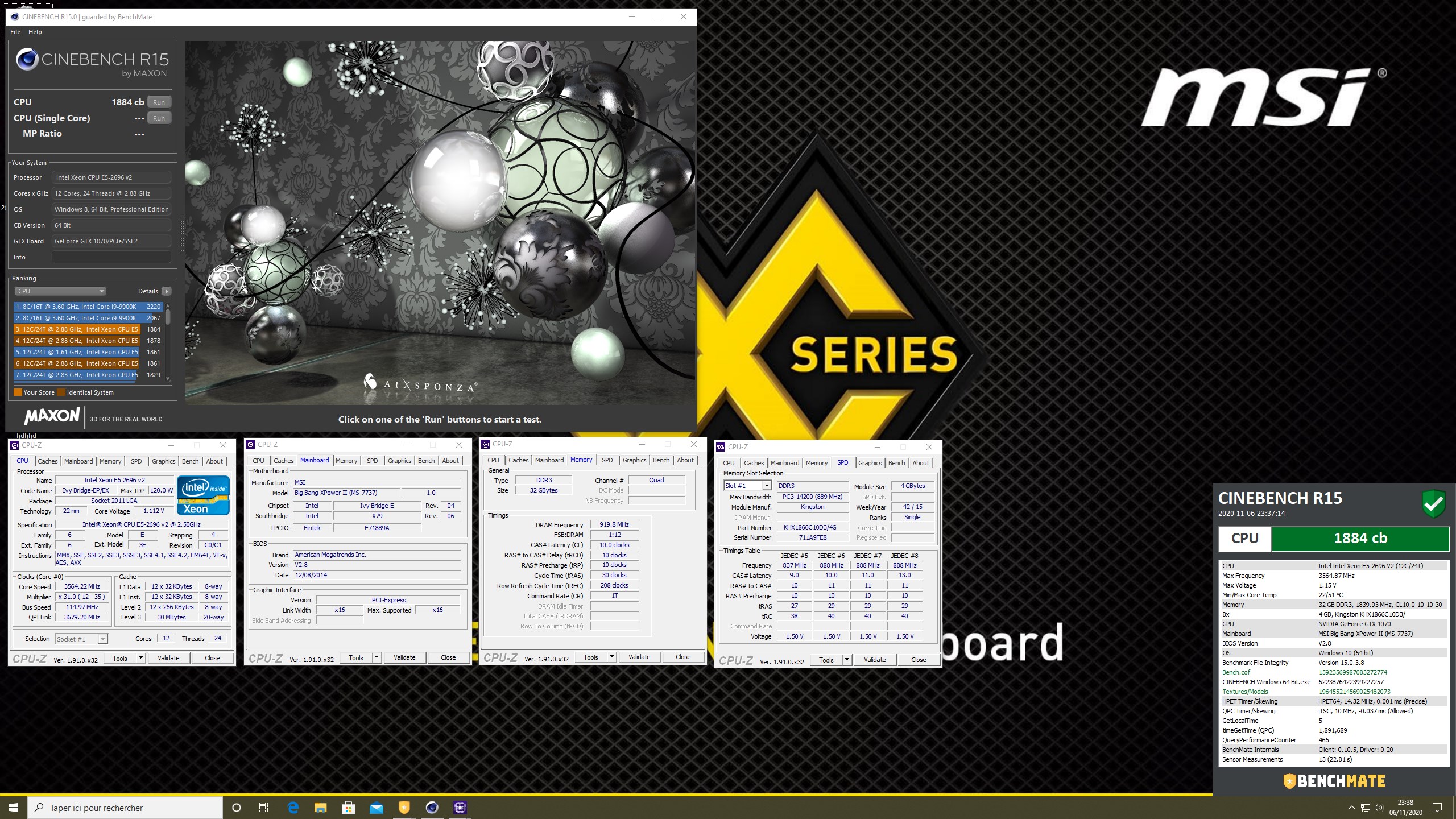Image resolution: width=1456 pixels, height=819 pixels.
Task: Click the Cinebench window title icon
Action: click(x=15, y=16)
